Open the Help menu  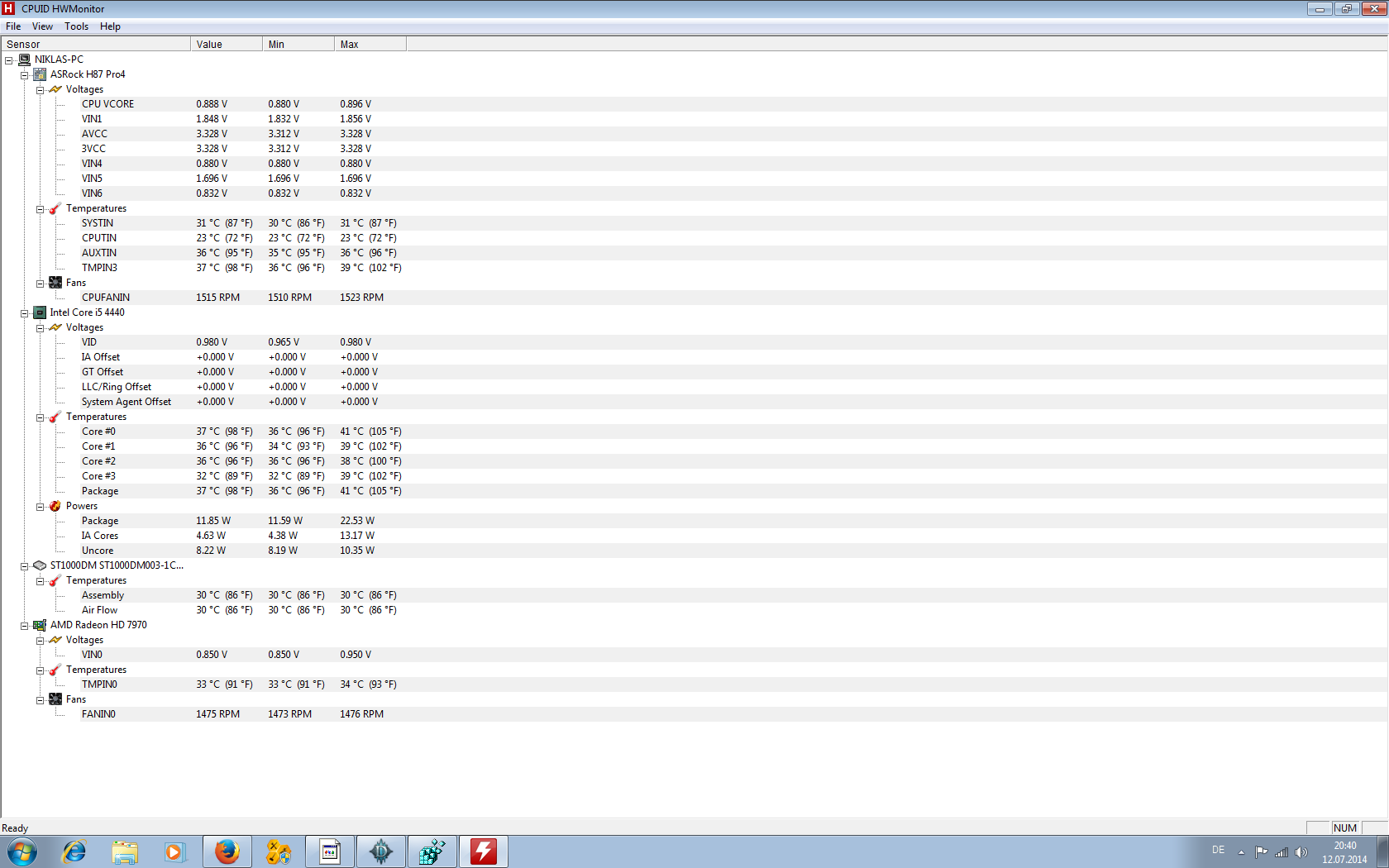point(110,26)
